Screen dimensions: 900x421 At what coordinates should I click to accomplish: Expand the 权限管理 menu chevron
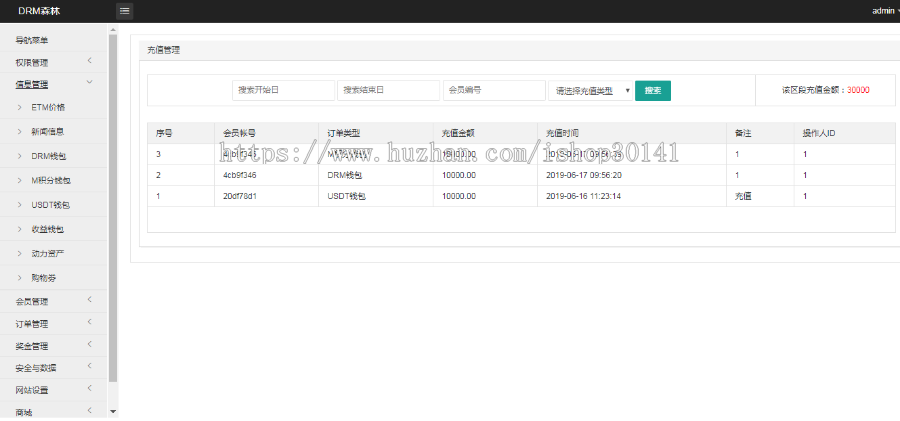pos(90,61)
